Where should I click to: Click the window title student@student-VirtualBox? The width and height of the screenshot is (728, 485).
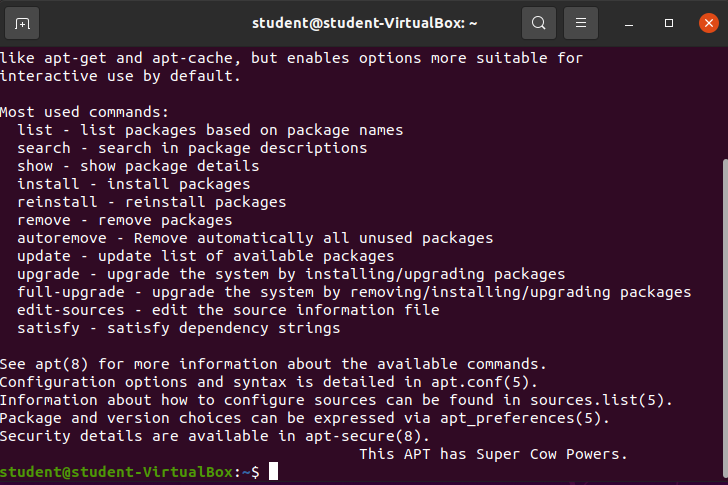(364, 22)
